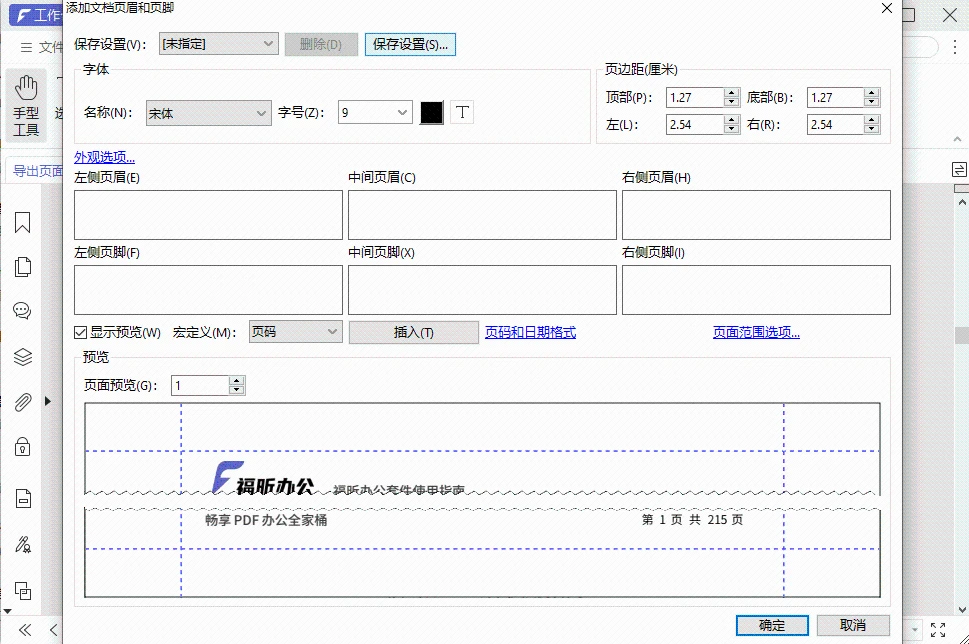The height and width of the screenshot is (644, 969).
Task: Decrease the 底部 margin with down arrow
Action: click(x=872, y=102)
